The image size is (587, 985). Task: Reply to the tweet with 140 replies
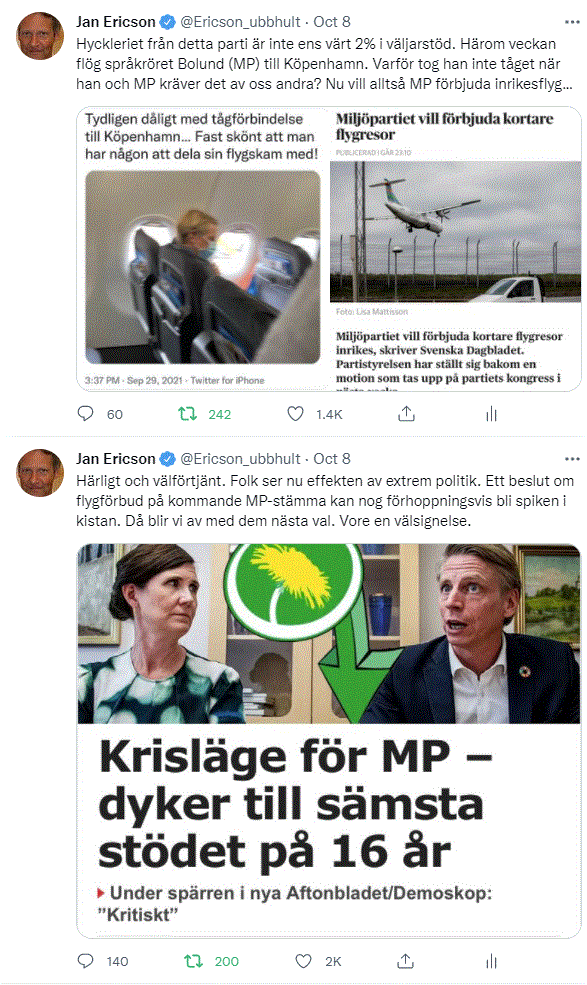(x=85, y=961)
